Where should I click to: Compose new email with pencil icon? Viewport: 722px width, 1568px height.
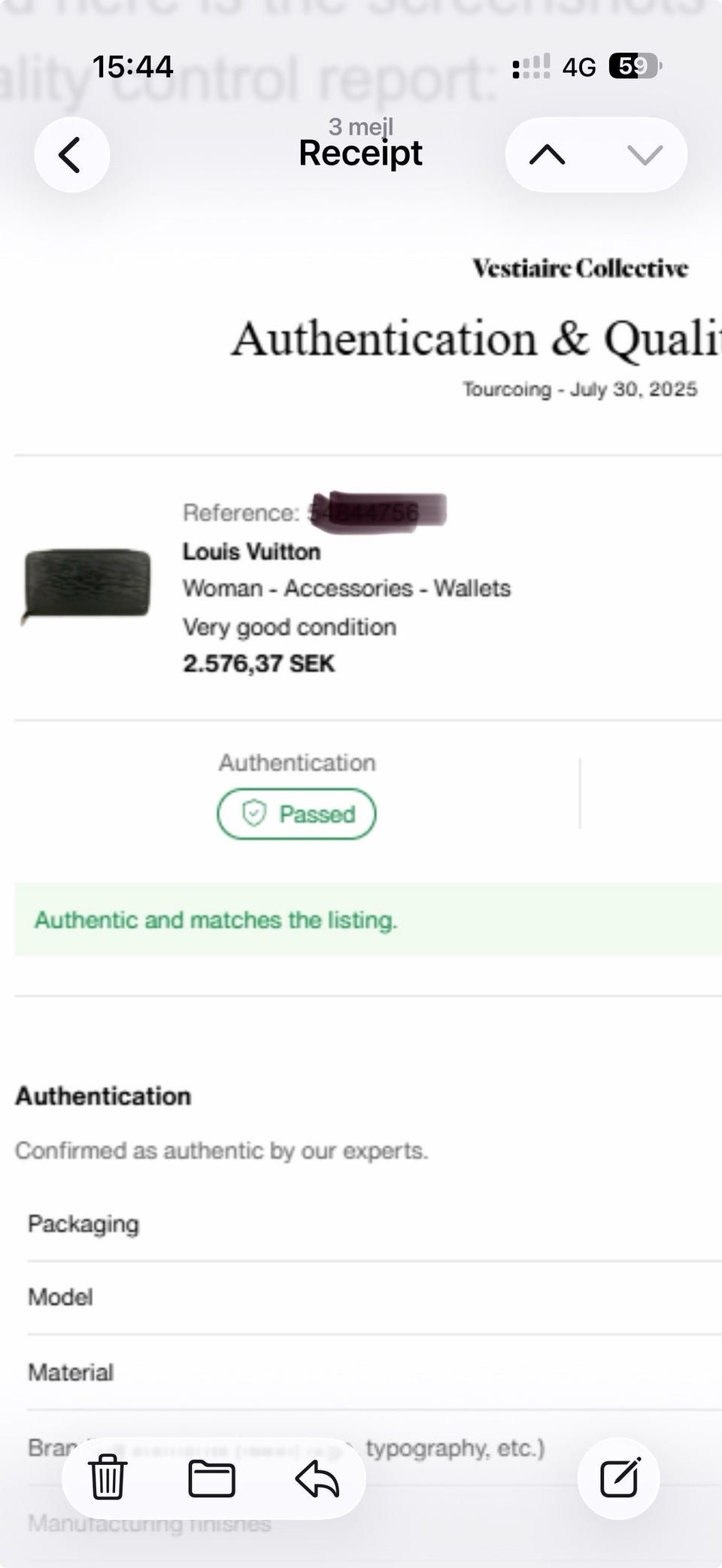[619, 1477]
